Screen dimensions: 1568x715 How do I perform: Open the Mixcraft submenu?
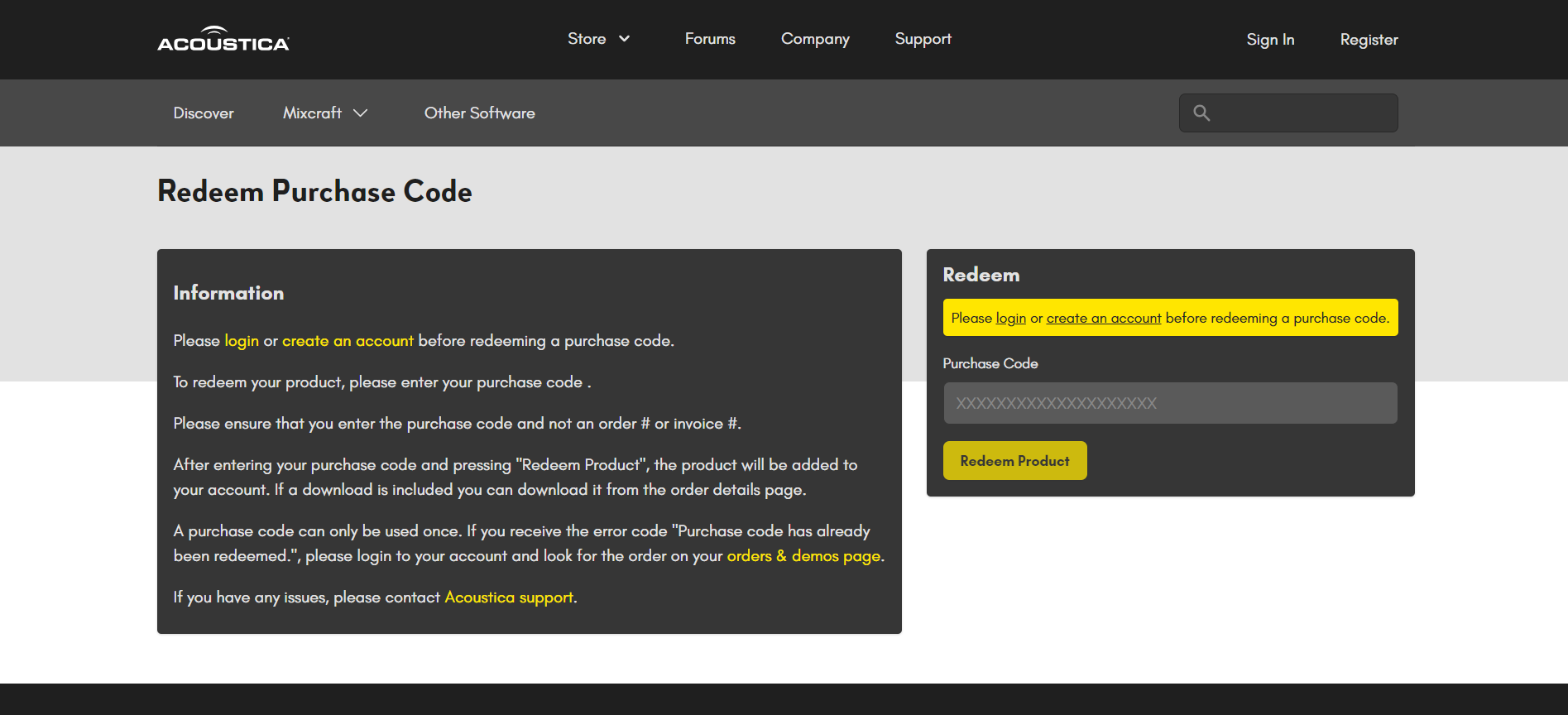(x=312, y=113)
